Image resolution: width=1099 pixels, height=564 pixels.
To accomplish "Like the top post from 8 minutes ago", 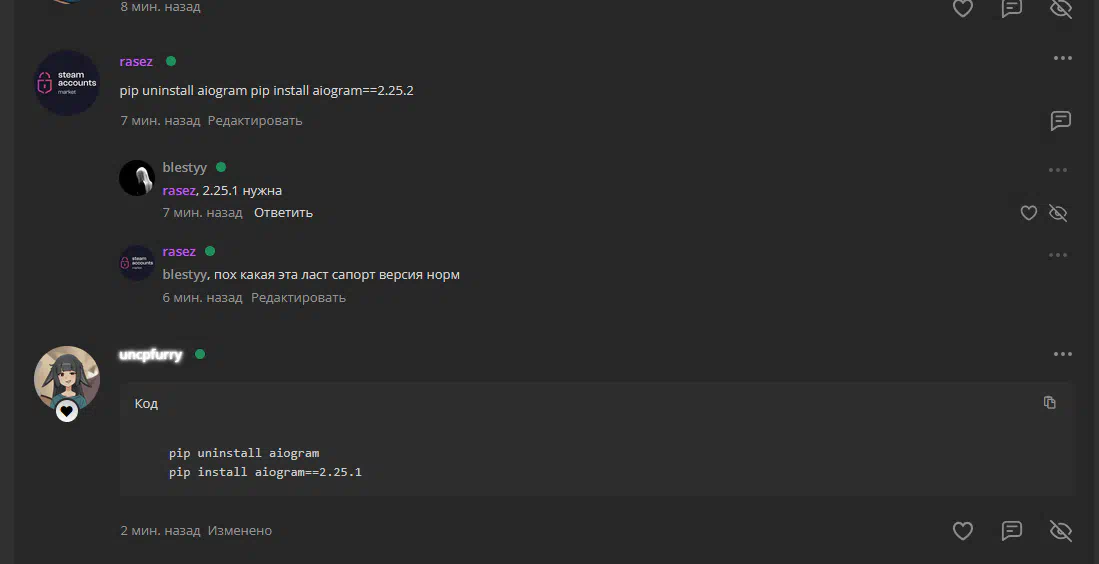I will 963,8.
